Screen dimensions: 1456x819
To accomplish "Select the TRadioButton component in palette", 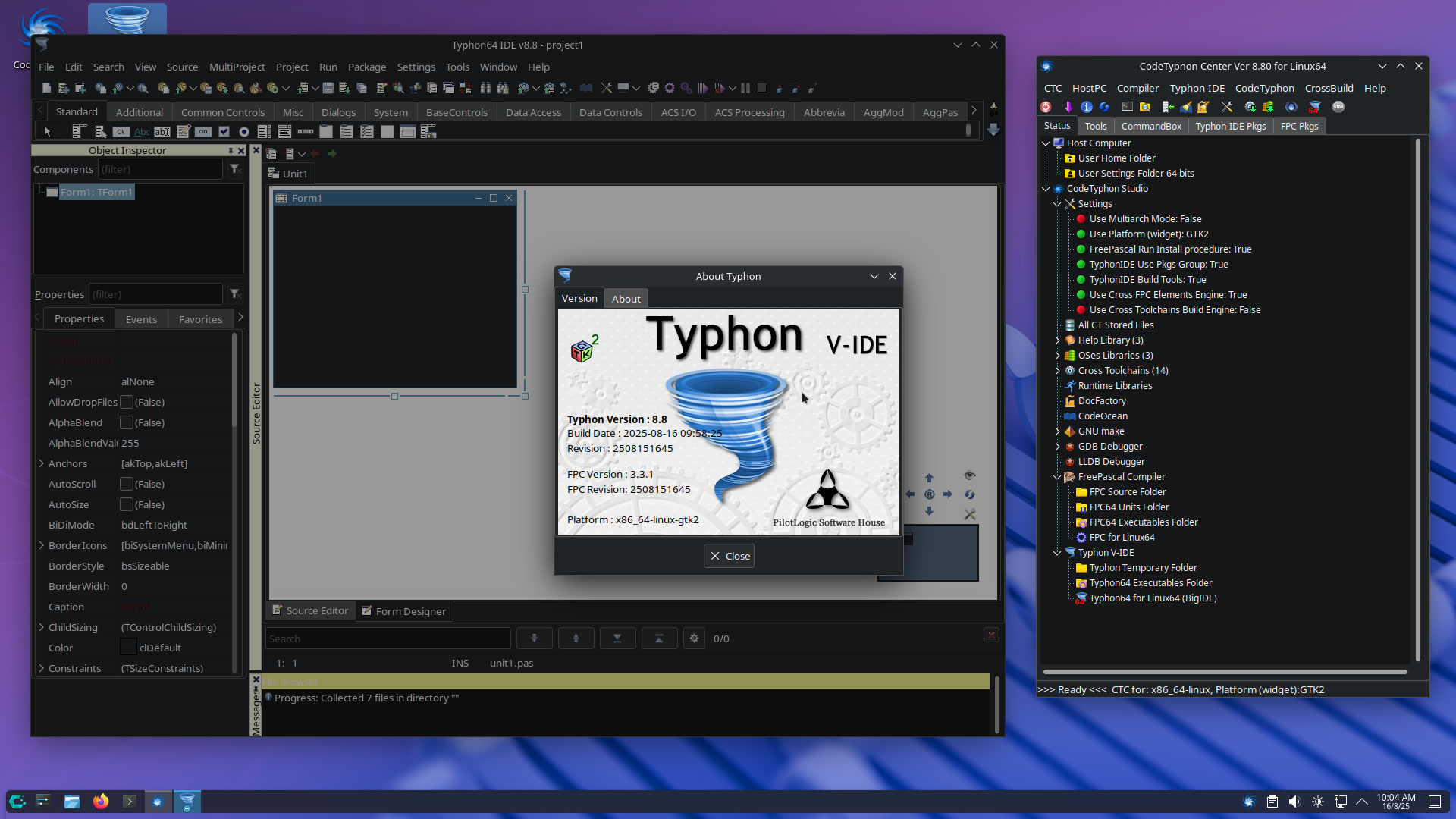I will click(244, 132).
